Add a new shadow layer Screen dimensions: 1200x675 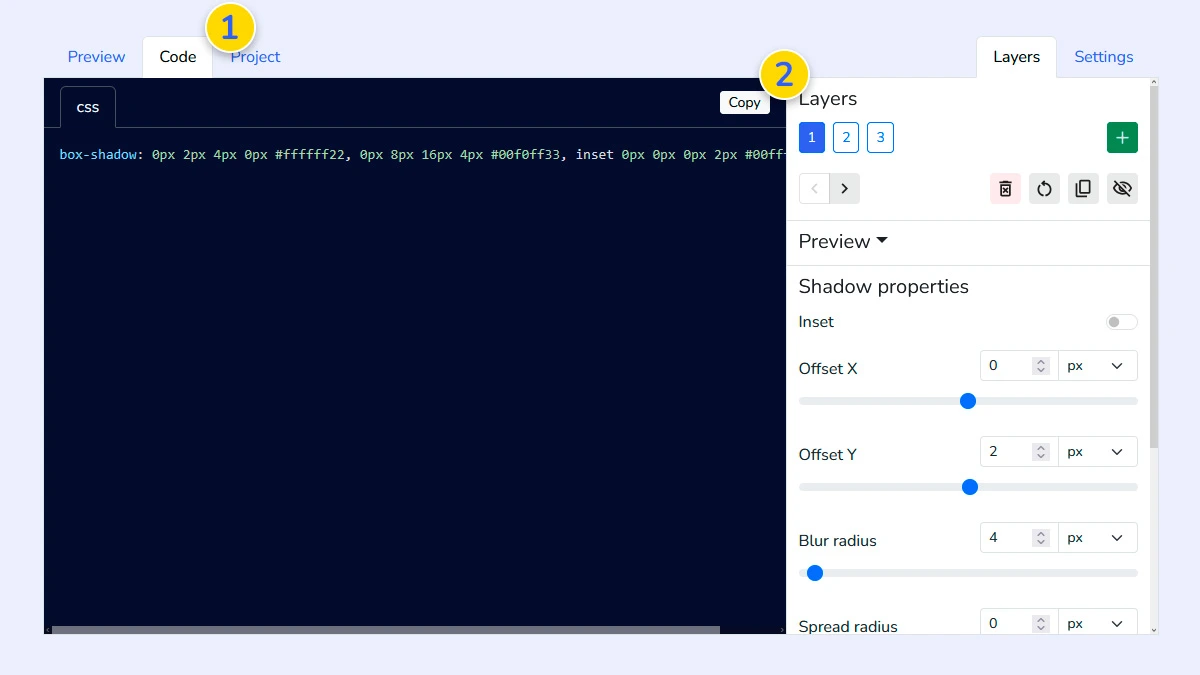click(1122, 137)
